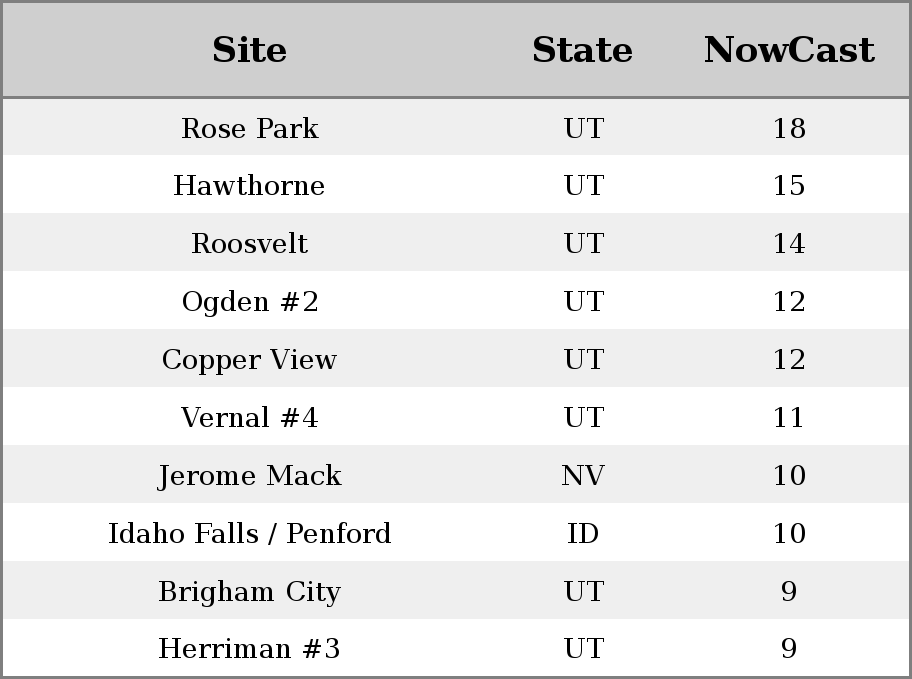Image resolution: width=912 pixels, height=679 pixels.
Task: Select Idaho Falls / Penford site cell
Action: 250,533
